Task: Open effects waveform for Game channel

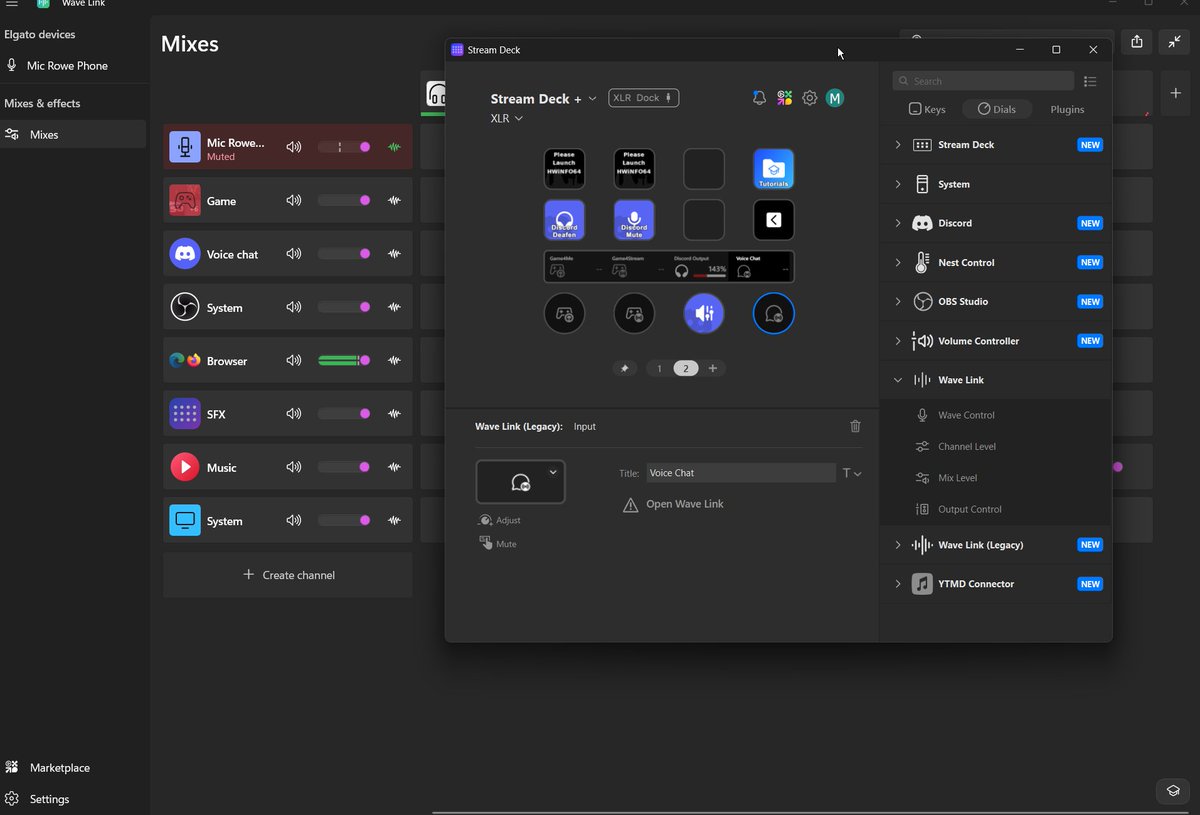Action: [395, 201]
